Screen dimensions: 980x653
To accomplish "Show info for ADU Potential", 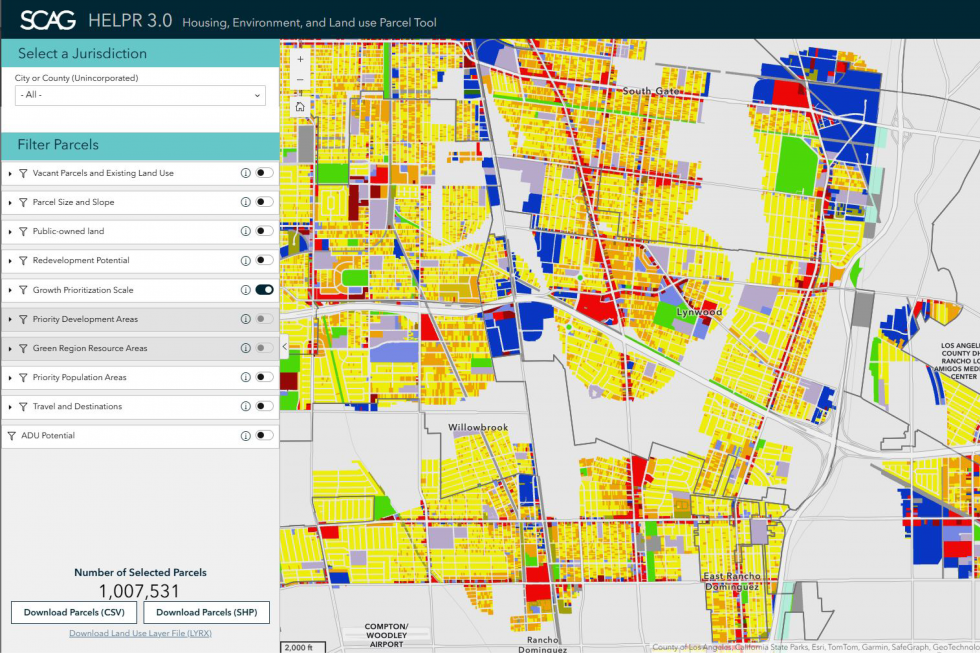I will (x=245, y=435).
